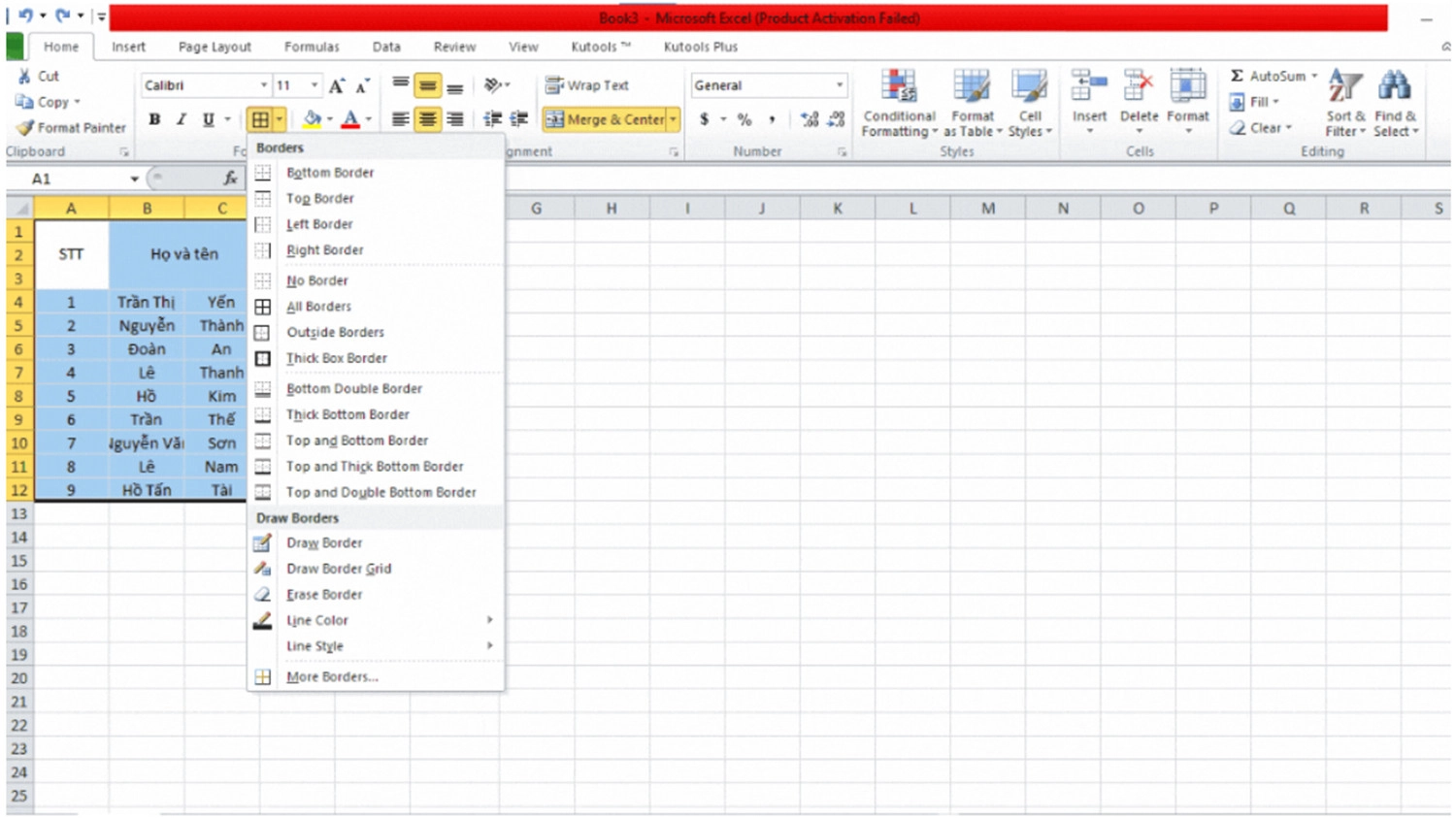The height and width of the screenshot is (818, 1456).
Task: Click the Copy command
Action: click(48, 102)
